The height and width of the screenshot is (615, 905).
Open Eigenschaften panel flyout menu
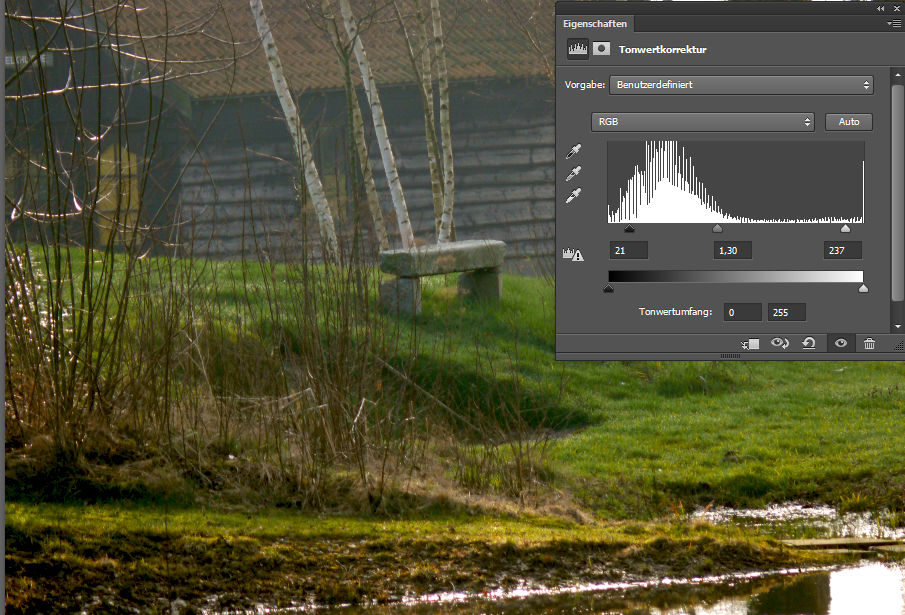point(893,24)
